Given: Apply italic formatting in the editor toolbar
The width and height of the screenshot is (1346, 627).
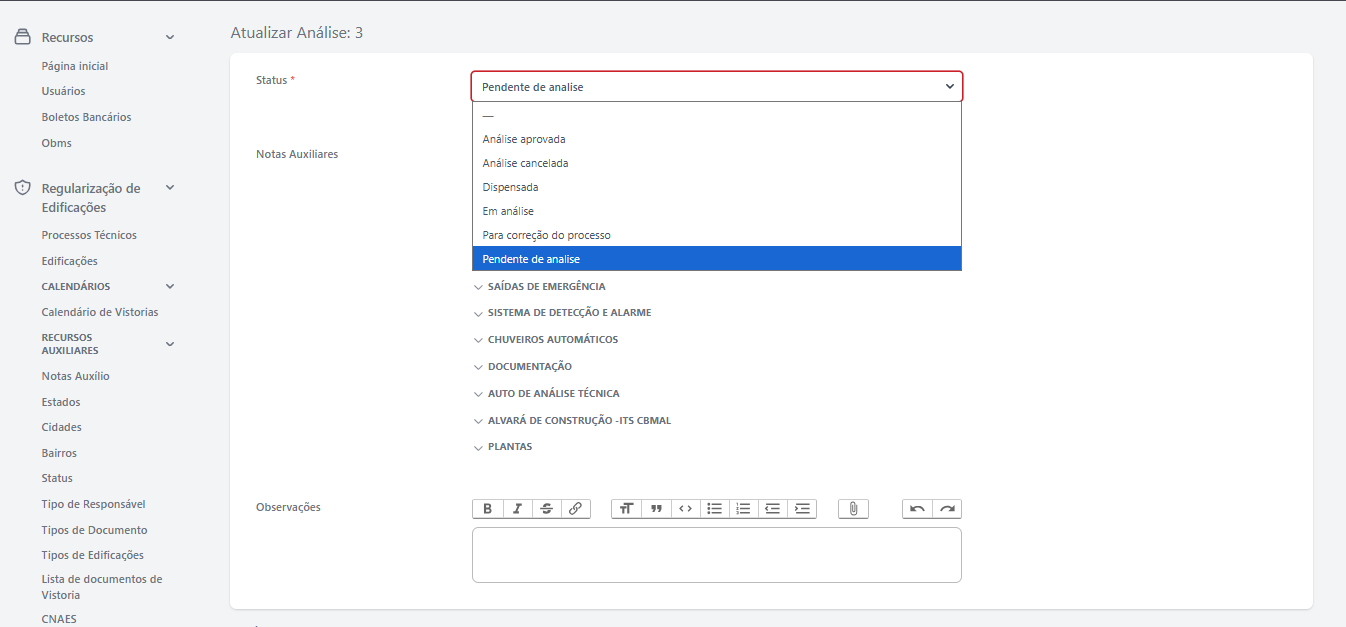Looking at the screenshot, I should 517,509.
